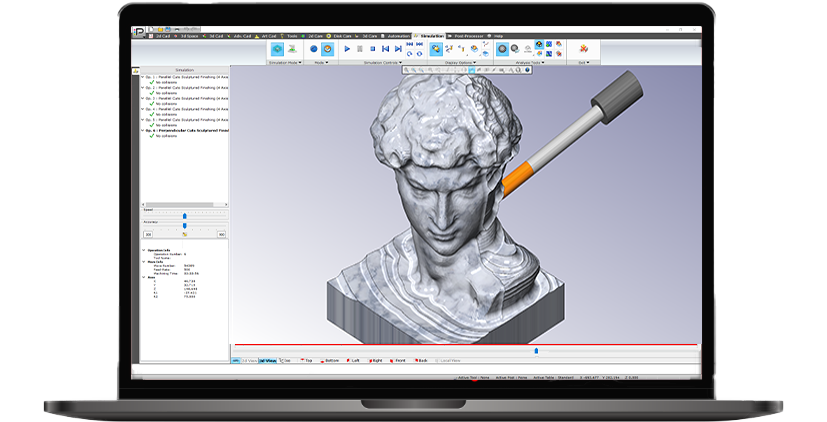Click the Front view button

coord(398,360)
